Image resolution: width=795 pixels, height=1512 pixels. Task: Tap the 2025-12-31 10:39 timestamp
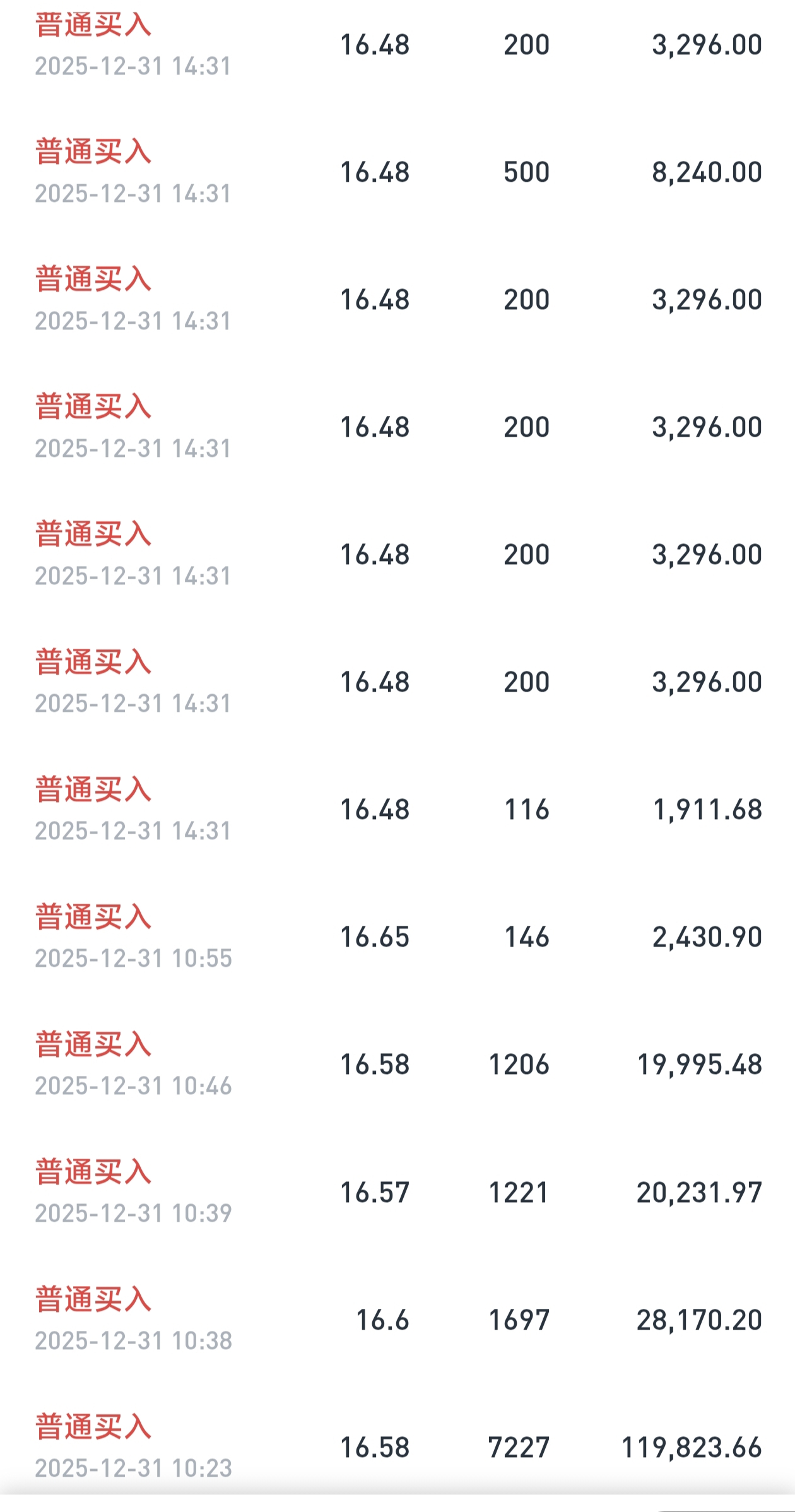(x=133, y=1214)
